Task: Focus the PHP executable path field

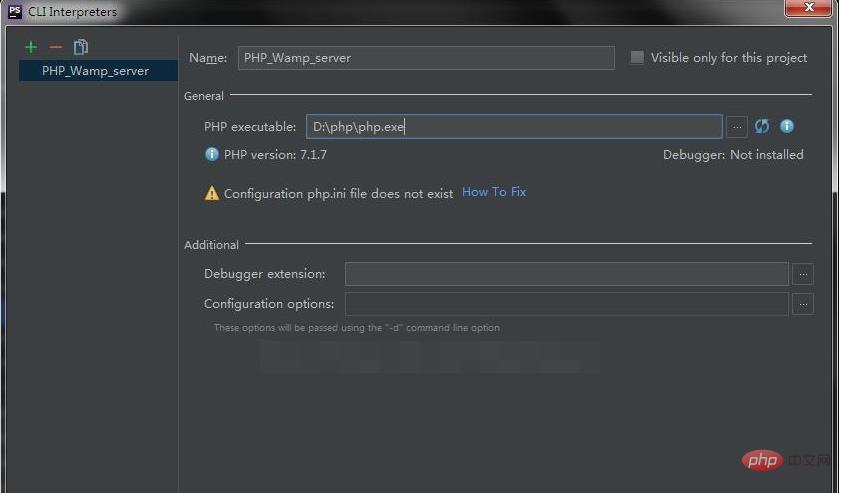Action: point(513,127)
